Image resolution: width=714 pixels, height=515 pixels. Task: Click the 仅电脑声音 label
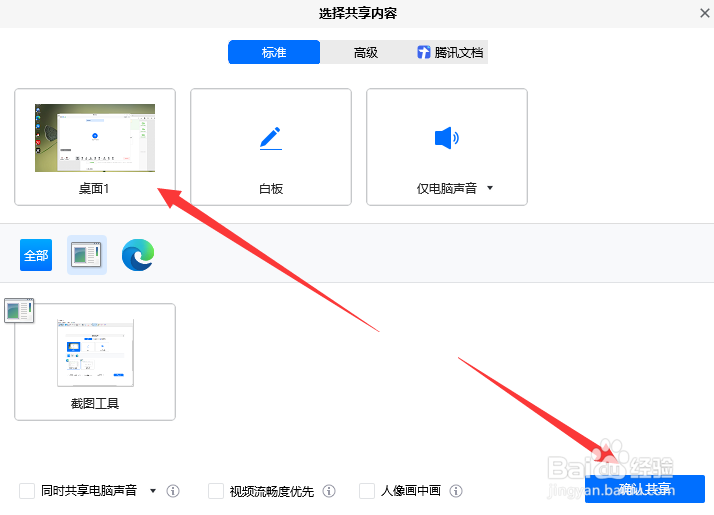click(447, 189)
